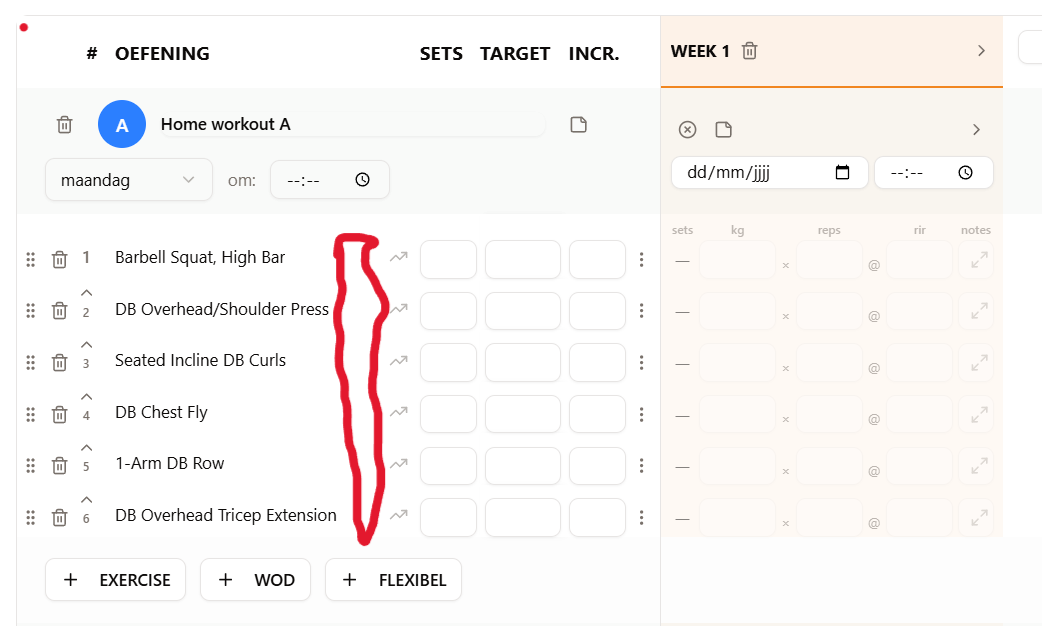Screen dimensions: 1042x626
Task: Open the note icon beside Home workout A
Action: coord(579,124)
